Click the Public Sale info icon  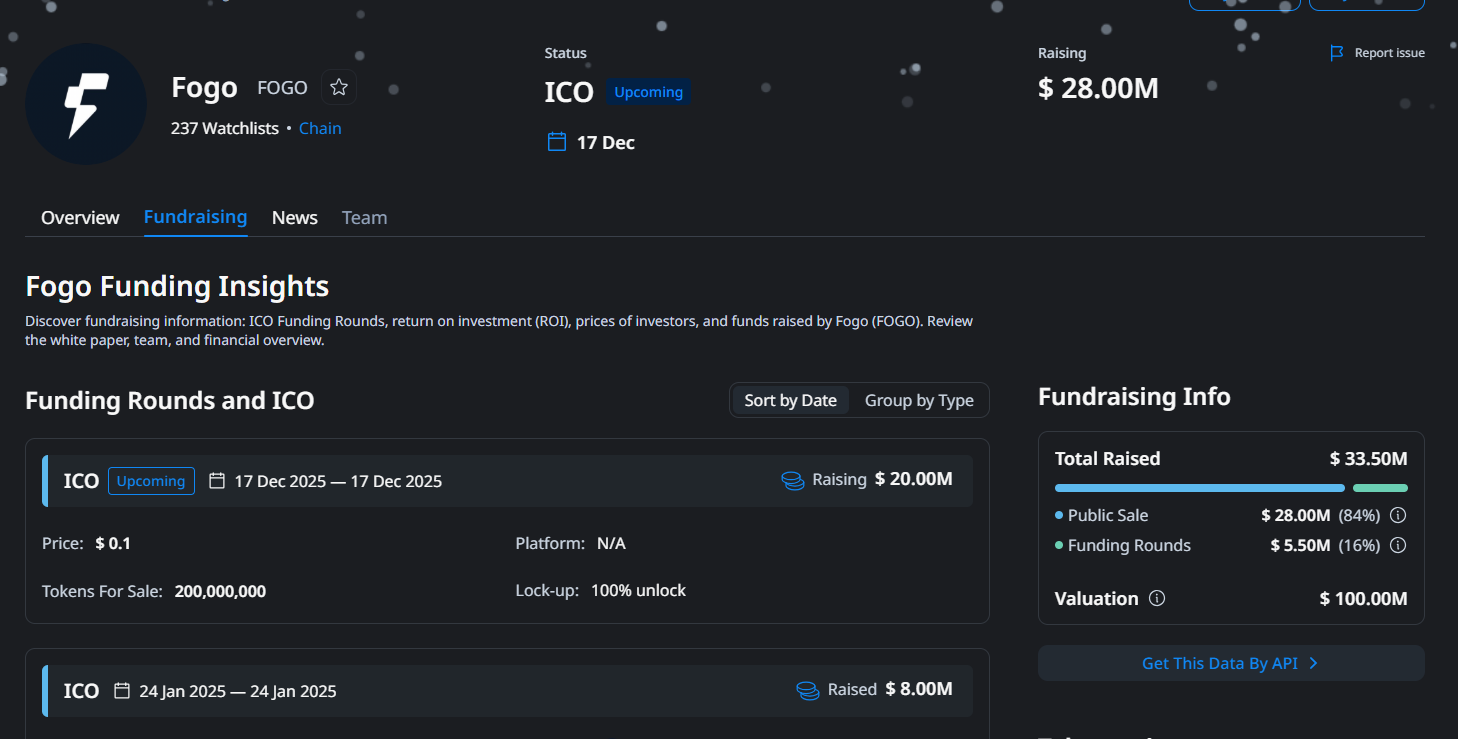(x=1399, y=516)
